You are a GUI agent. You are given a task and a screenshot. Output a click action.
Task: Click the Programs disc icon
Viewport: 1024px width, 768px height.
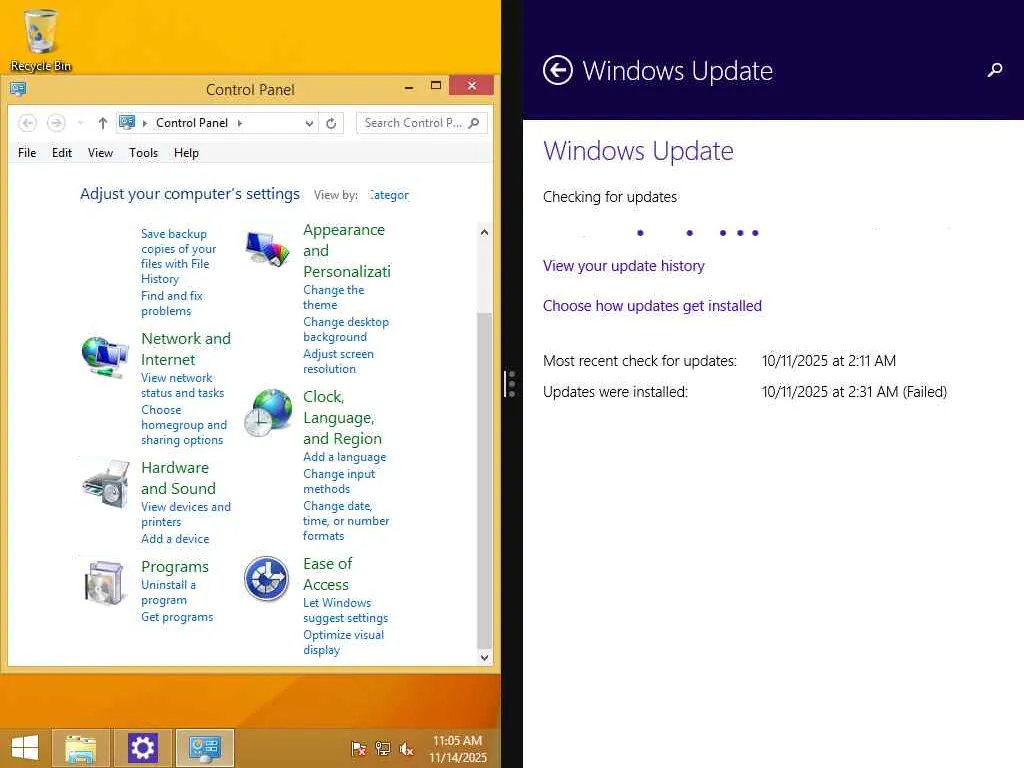(x=105, y=582)
